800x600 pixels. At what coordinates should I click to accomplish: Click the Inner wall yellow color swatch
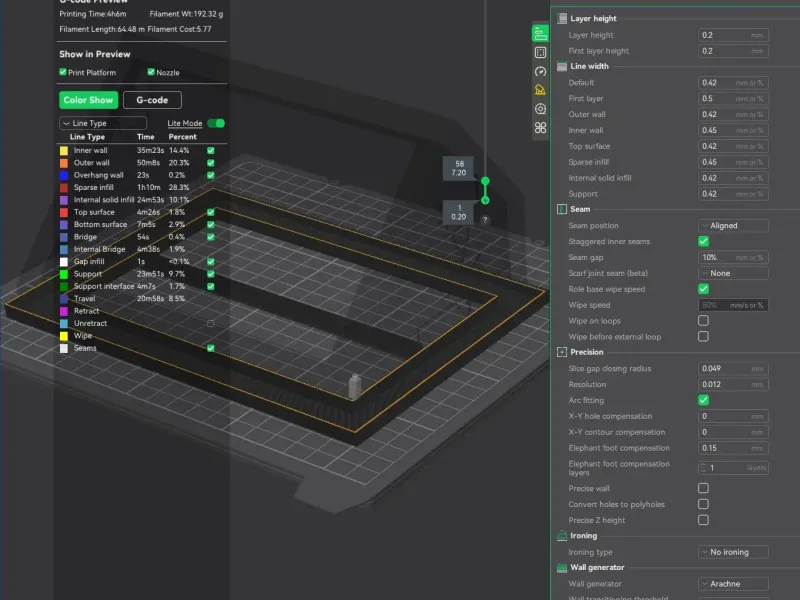[x=64, y=151]
